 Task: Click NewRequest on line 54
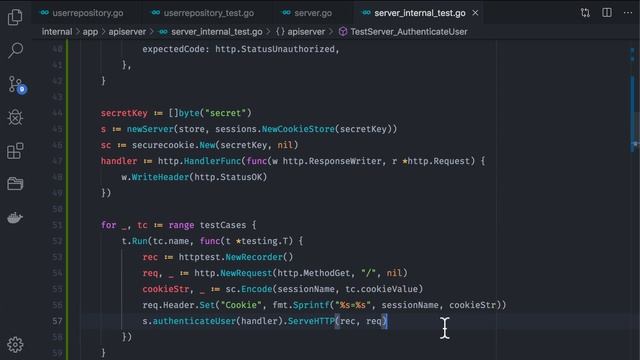tap(246, 273)
